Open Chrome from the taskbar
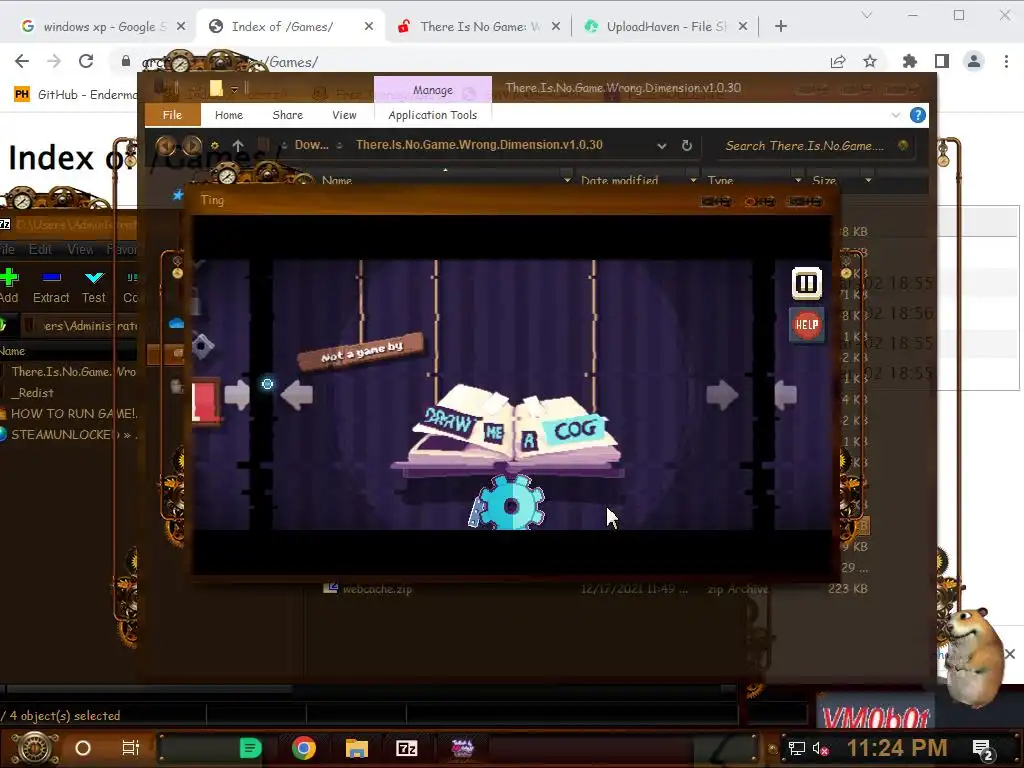 [304, 748]
